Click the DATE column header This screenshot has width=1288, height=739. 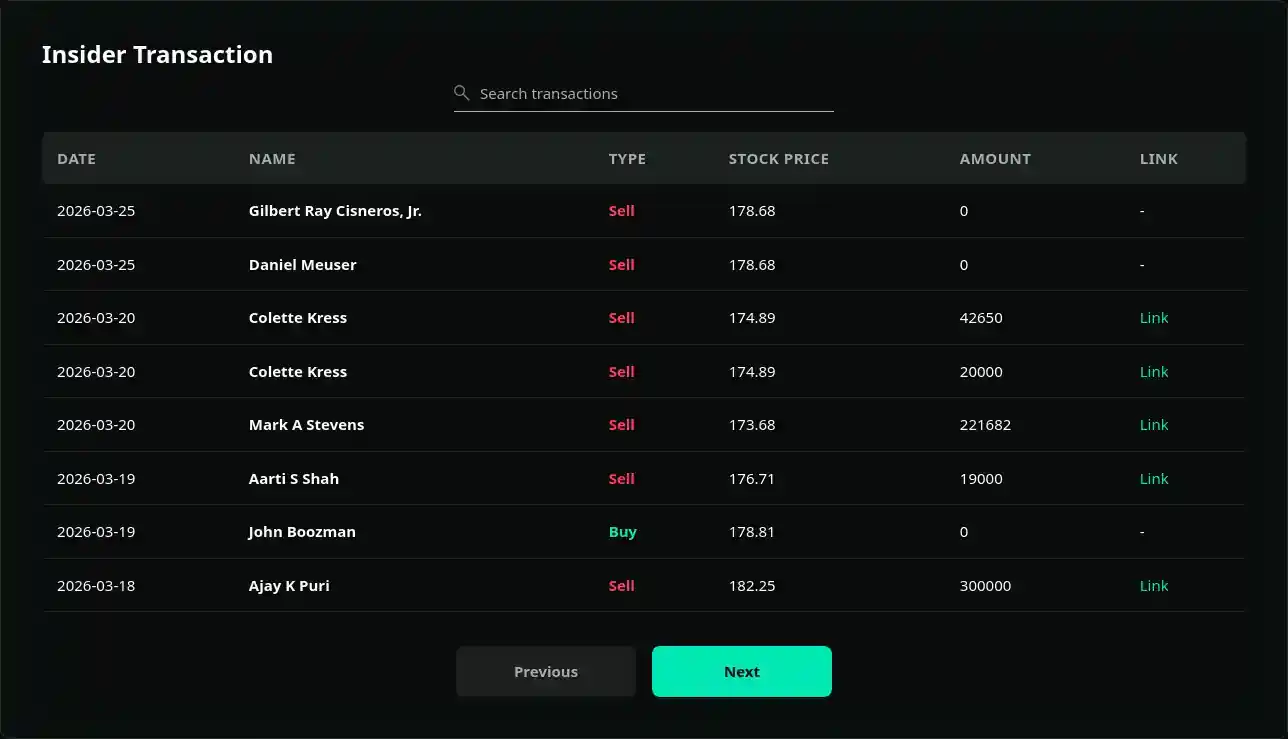pyautogui.click(x=76, y=159)
